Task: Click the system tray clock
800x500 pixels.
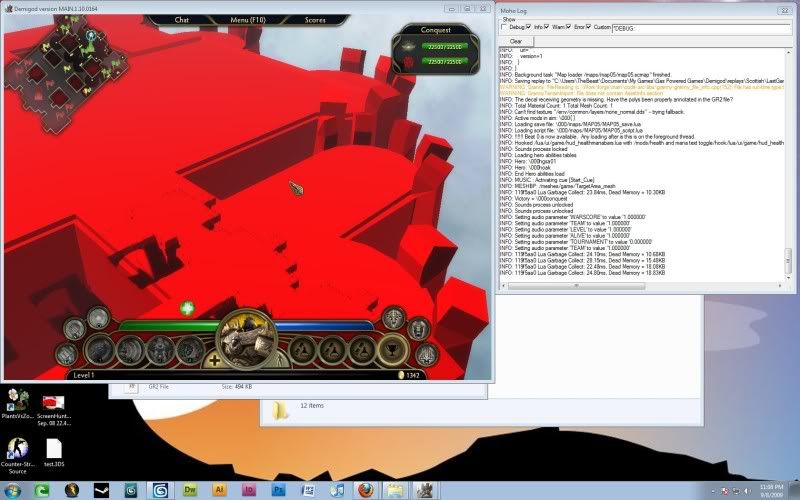Action: click(771, 491)
